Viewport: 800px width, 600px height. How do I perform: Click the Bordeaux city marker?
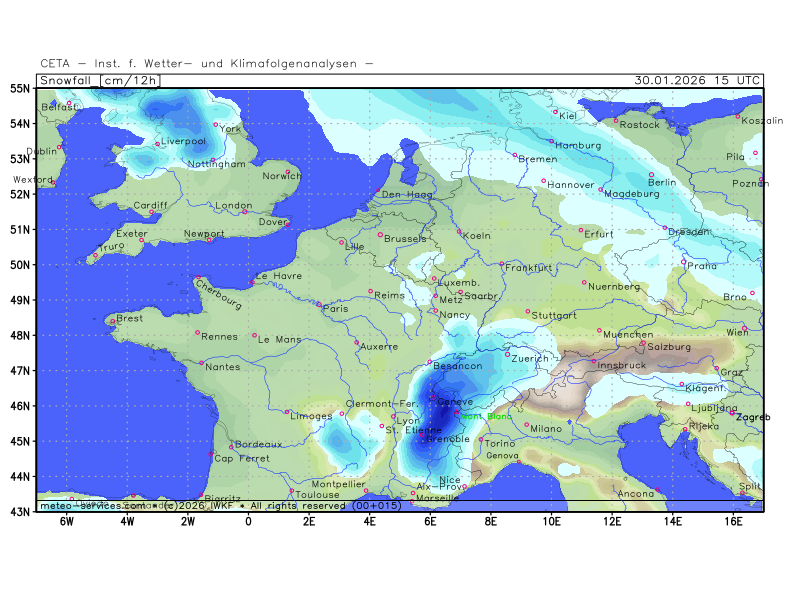tap(231, 447)
